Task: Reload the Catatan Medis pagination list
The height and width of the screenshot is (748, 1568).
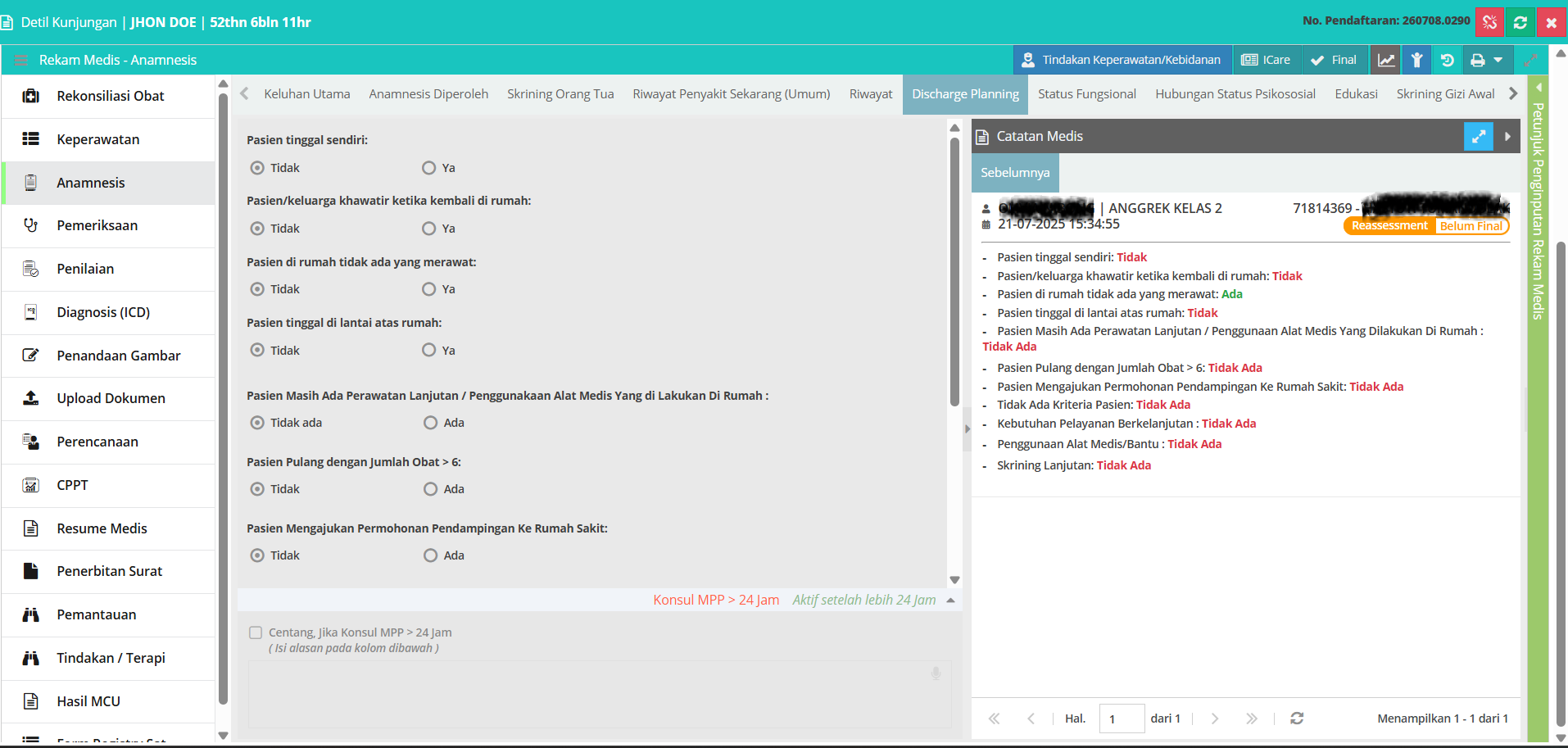Action: point(1297,719)
